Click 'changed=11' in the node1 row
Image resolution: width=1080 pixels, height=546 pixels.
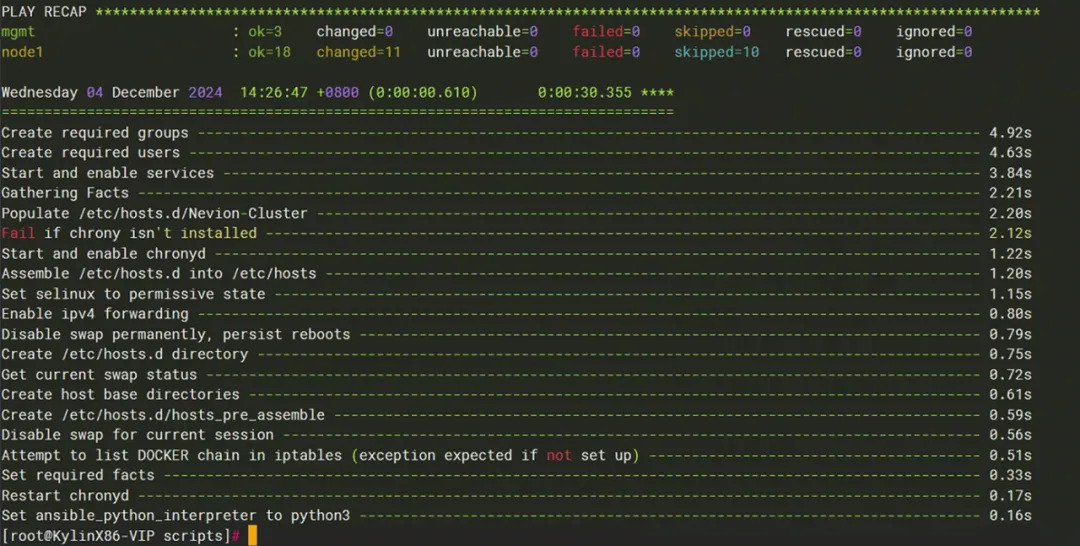[358, 52]
